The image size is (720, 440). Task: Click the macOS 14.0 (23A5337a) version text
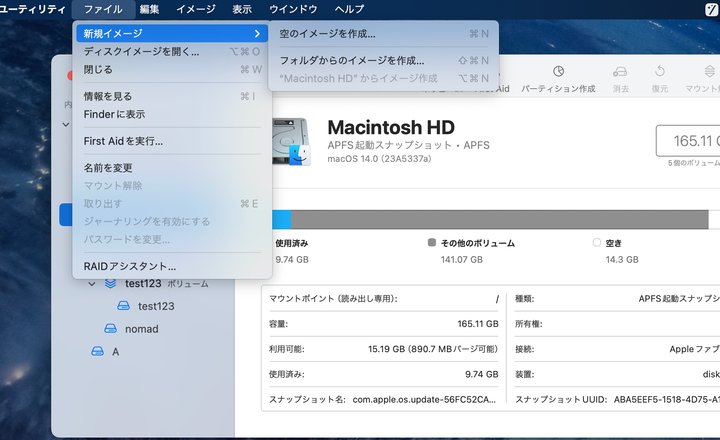379,159
